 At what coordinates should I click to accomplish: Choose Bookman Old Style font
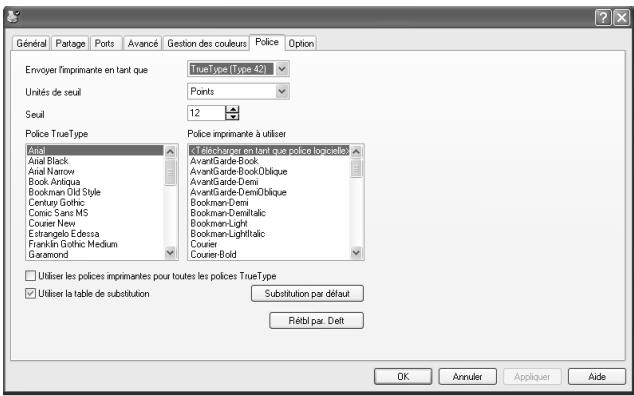[95, 192]
